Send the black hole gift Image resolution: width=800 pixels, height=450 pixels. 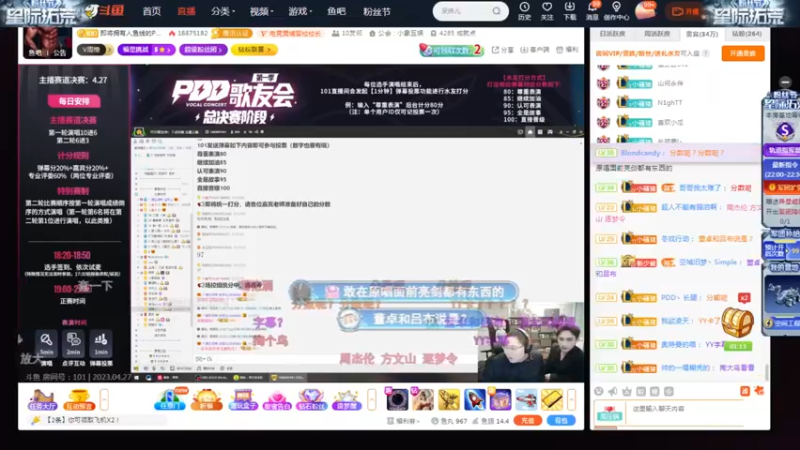click(x=397, y=399)
